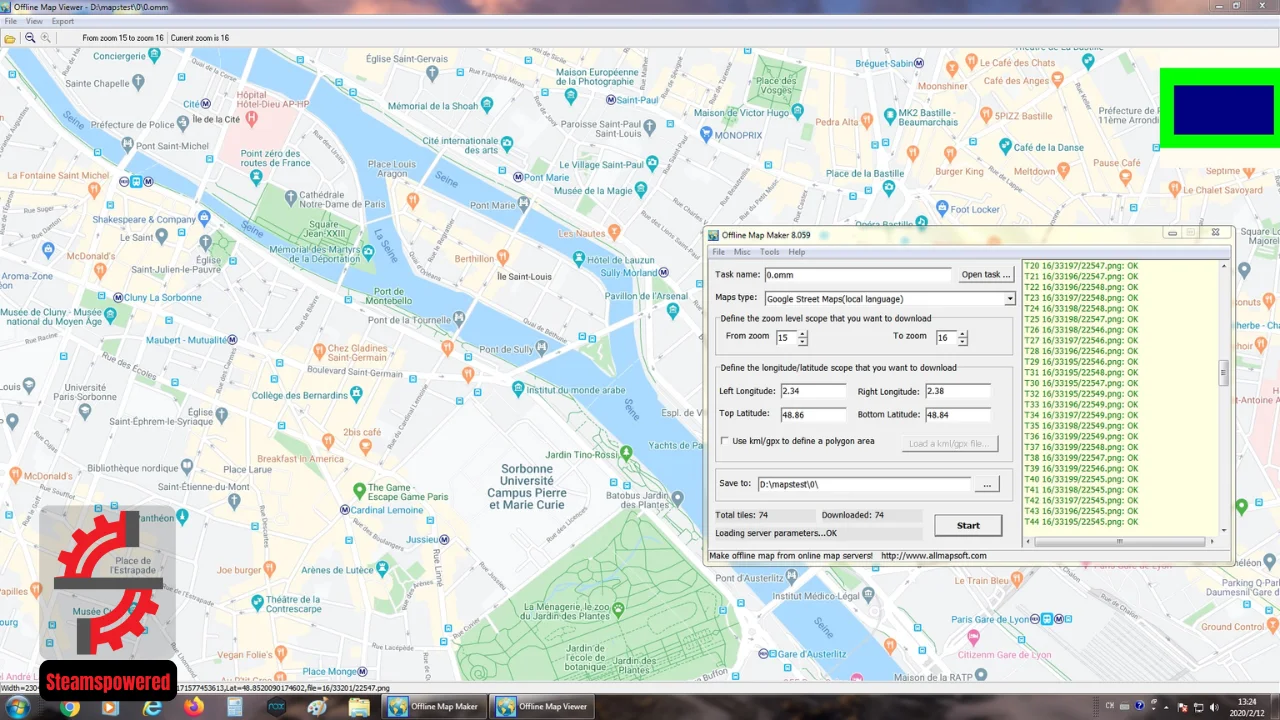Click the Left Longitude field
The image size is (1280, 720).
pos(813,391)
